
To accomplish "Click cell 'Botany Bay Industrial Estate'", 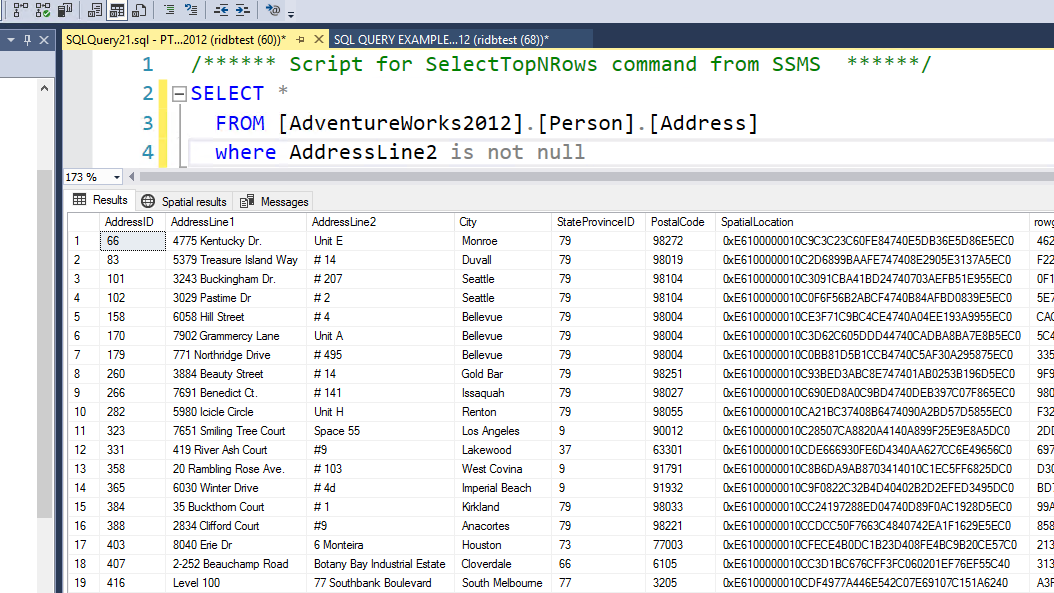I will [380, 564].
